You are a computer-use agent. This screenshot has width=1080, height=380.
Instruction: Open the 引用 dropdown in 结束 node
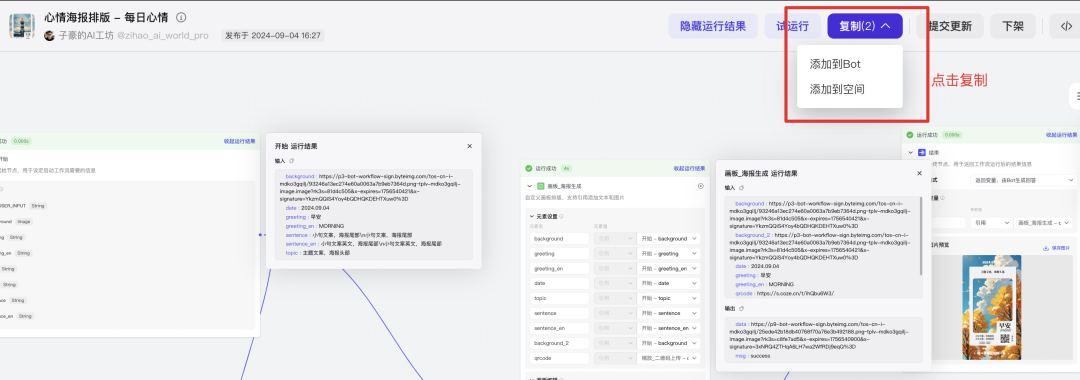(993, 222)
